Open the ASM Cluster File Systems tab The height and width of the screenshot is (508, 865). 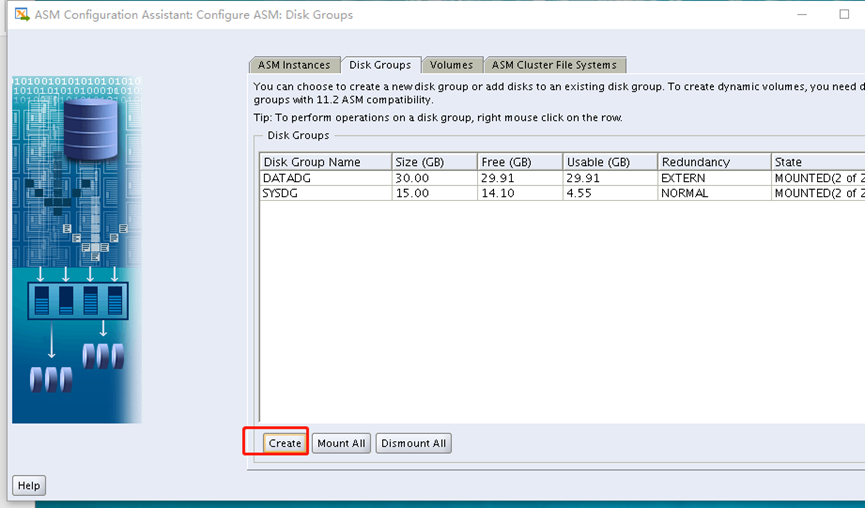click(x=554, y=65)
